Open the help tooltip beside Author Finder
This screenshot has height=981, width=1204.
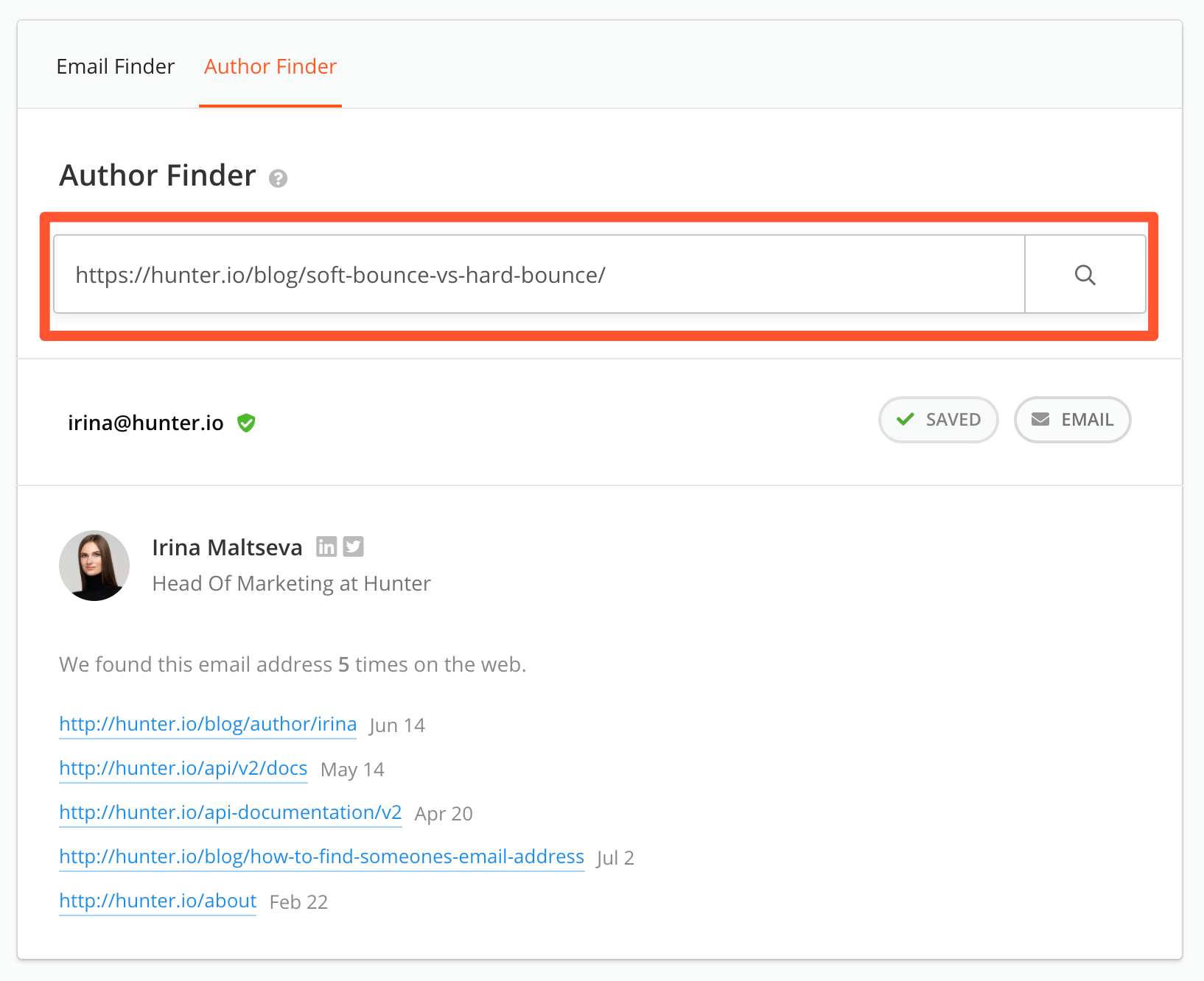pos(278,178)
